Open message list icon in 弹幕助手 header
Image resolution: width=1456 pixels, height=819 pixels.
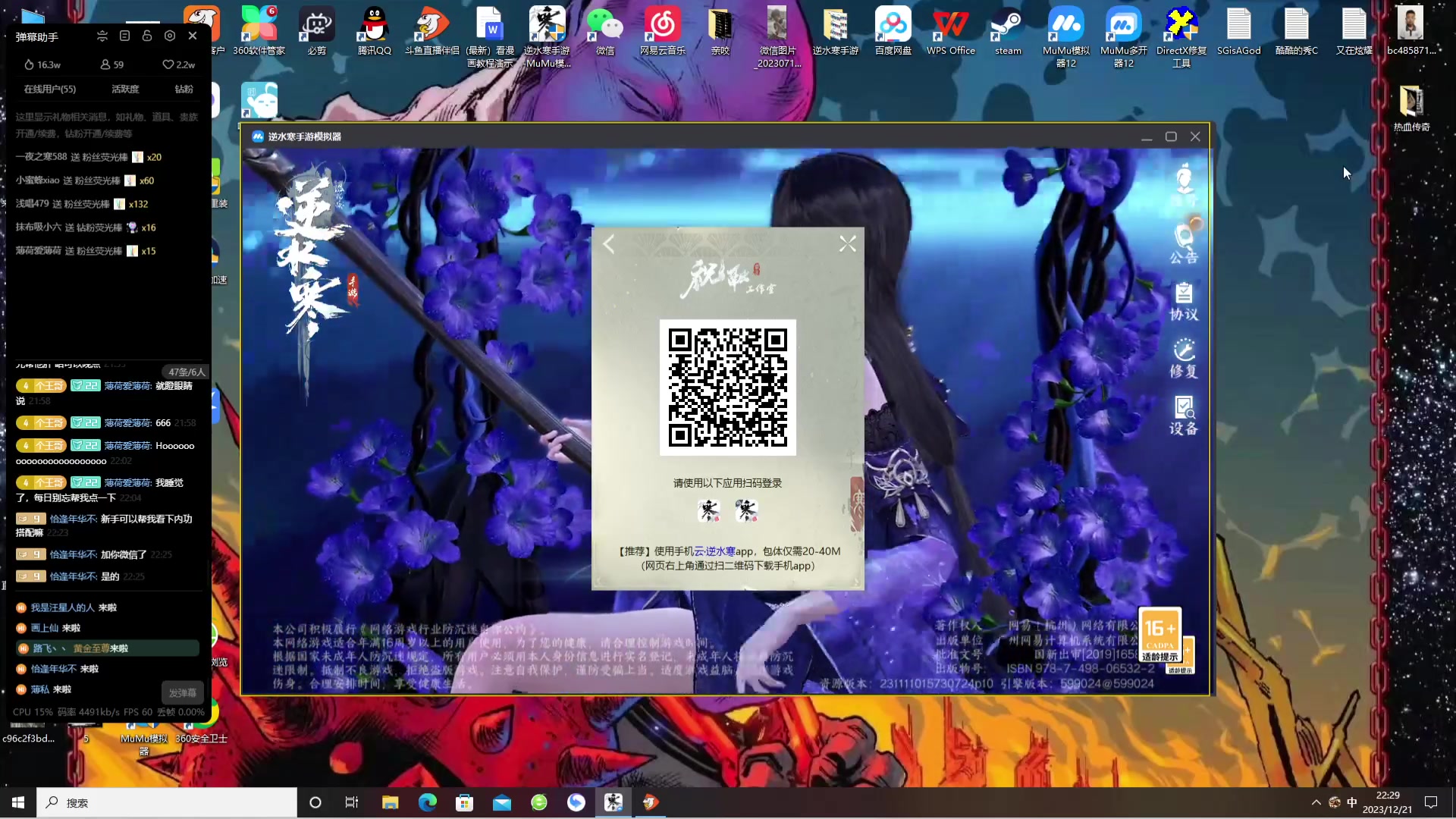pyautogui.click(x=125, y=36)
